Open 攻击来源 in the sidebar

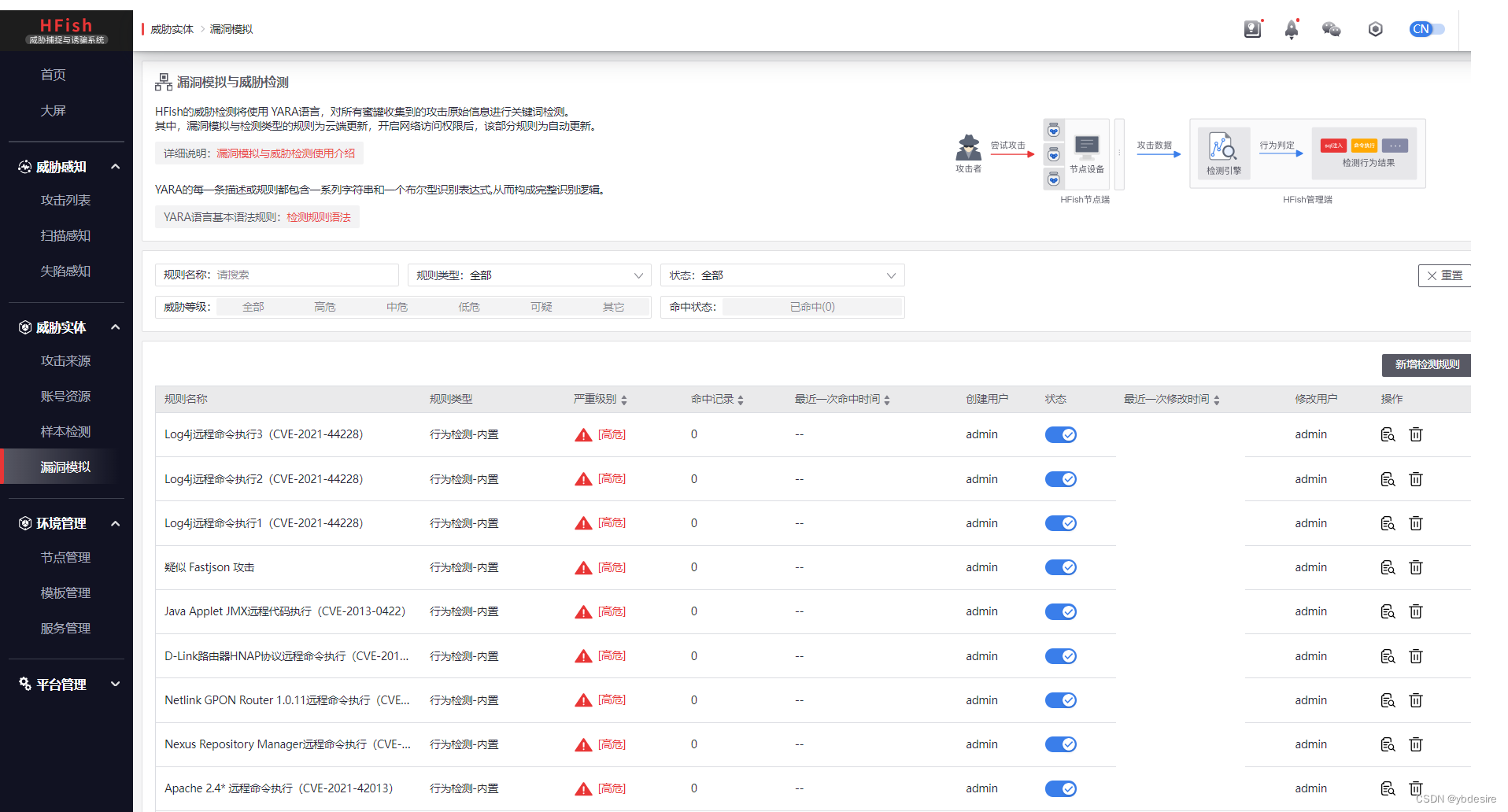[66, 361]
